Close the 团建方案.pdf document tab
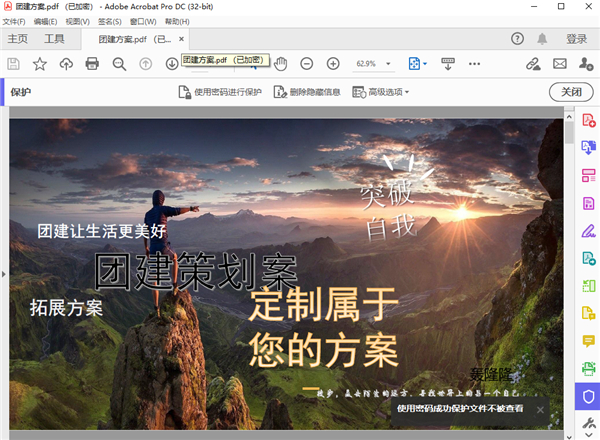 pos(181,39)
